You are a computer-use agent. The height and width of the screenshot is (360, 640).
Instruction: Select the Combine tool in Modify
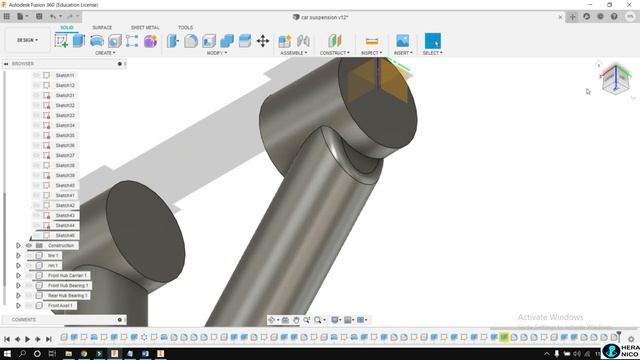pyautogui.click(x=227, y=41)
